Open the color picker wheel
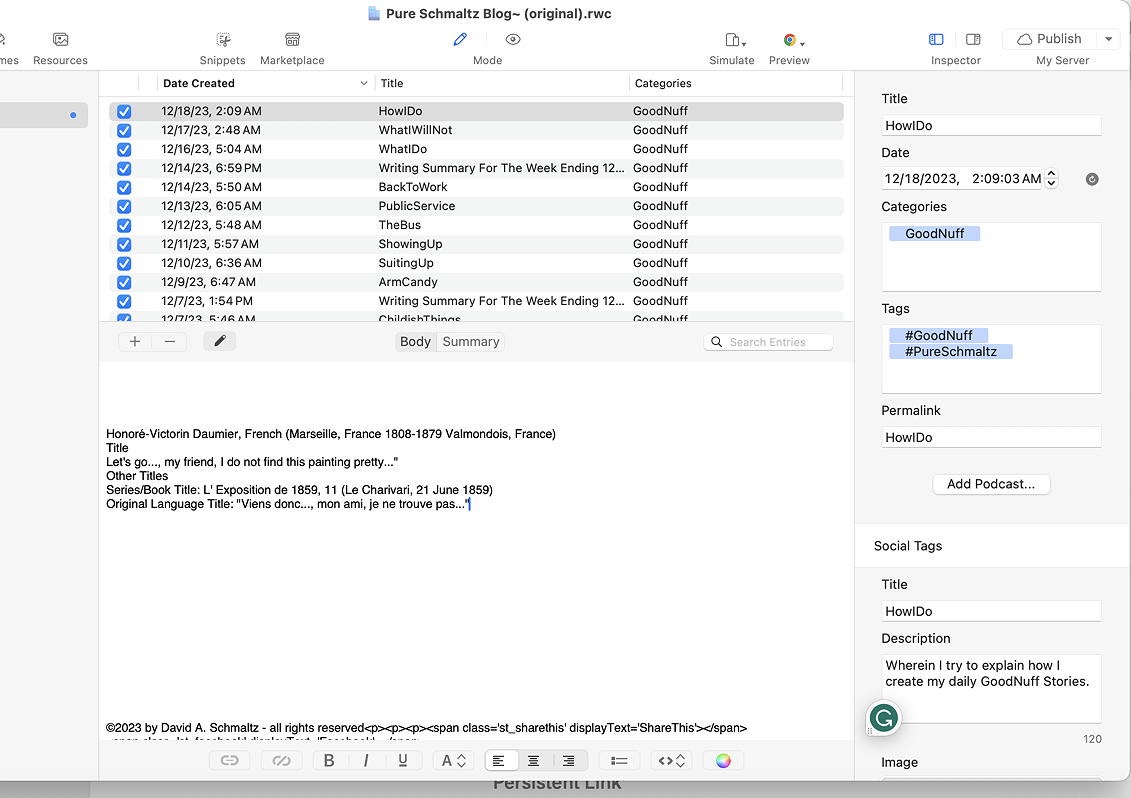Viewport: 1131px width, 798px height. click(x=723, y=760)
